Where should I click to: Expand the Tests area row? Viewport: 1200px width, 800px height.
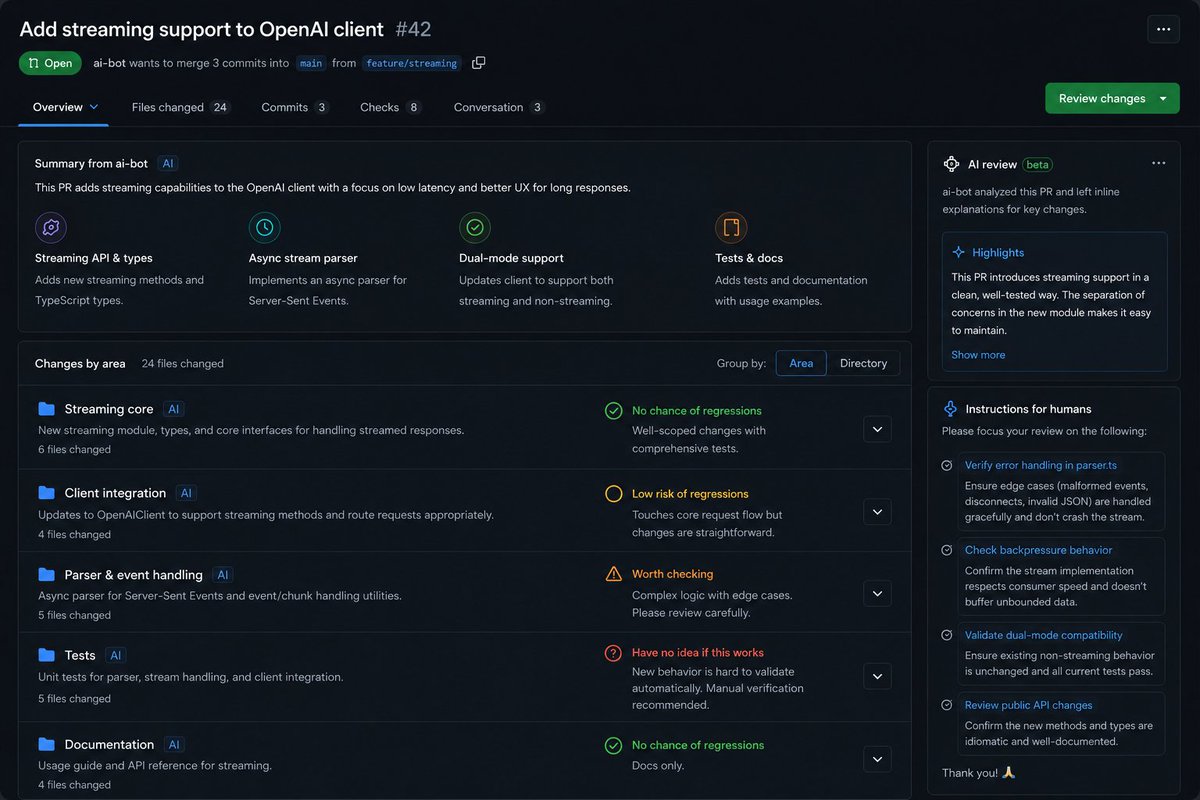pos(877,676)
